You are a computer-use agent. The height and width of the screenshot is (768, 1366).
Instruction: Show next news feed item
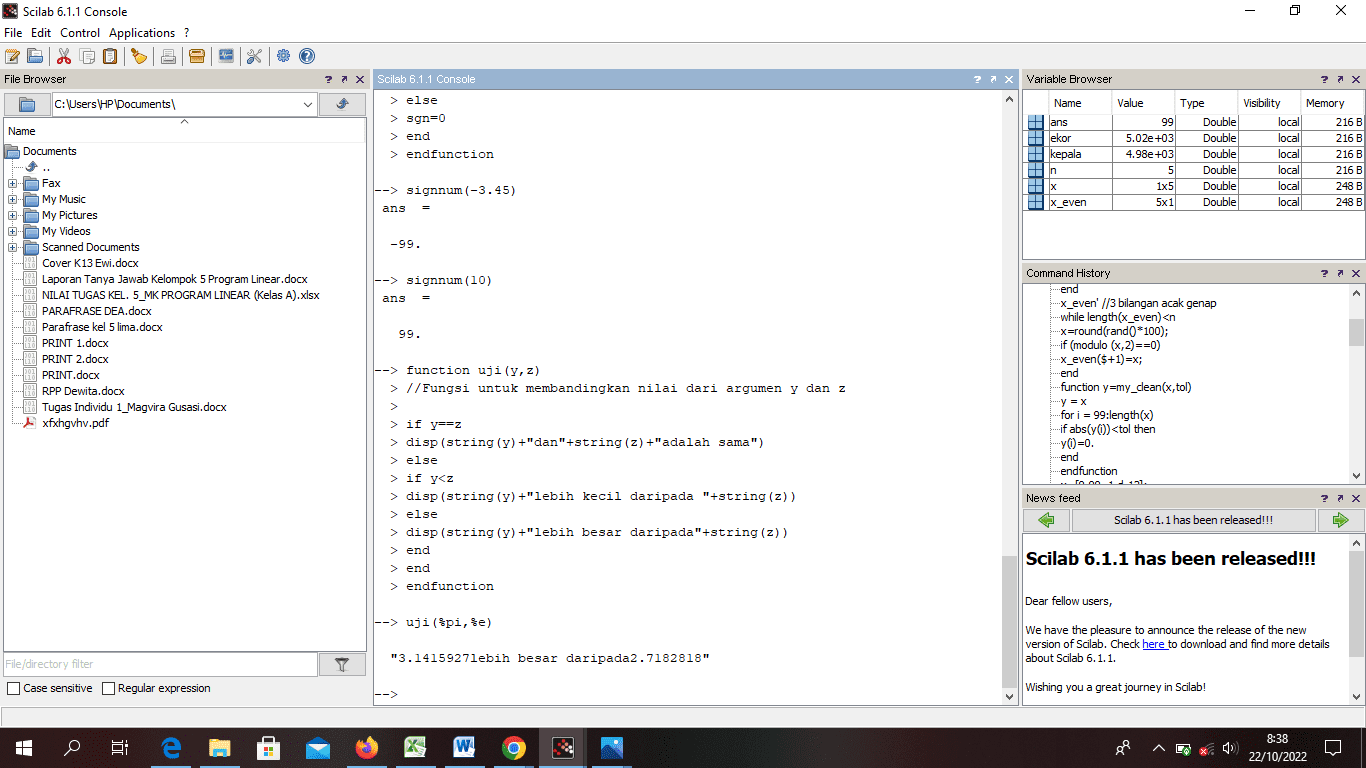pos(1340,520)
